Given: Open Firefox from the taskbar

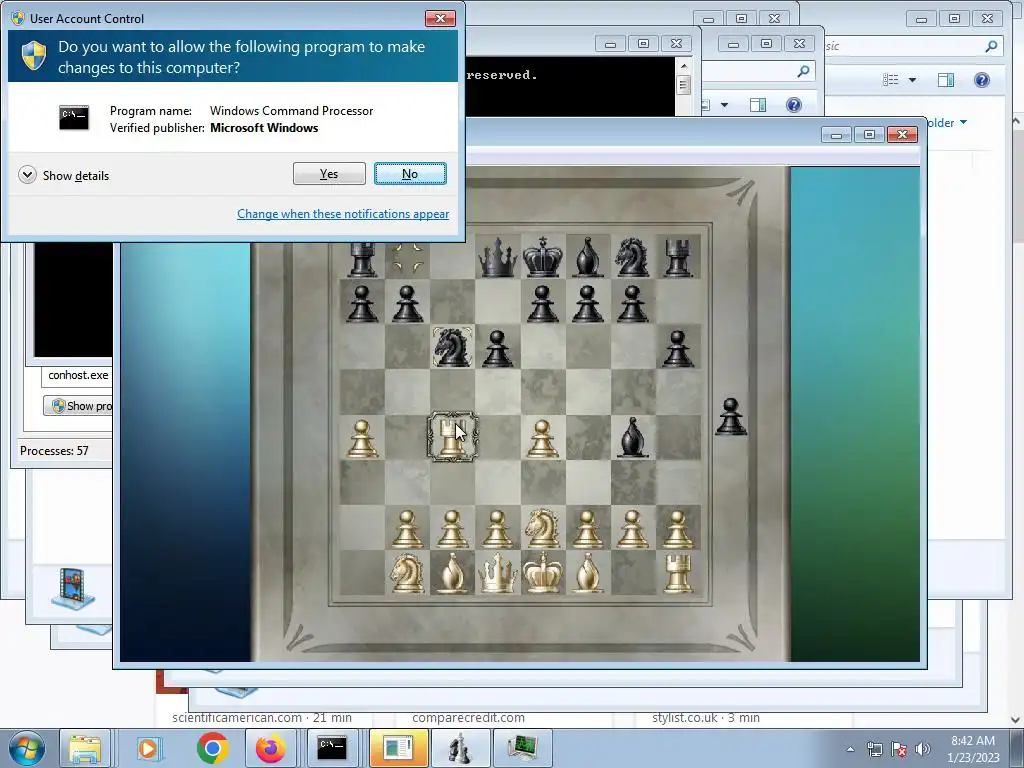Looking at the screenshot, I should (x=270, y=748).
